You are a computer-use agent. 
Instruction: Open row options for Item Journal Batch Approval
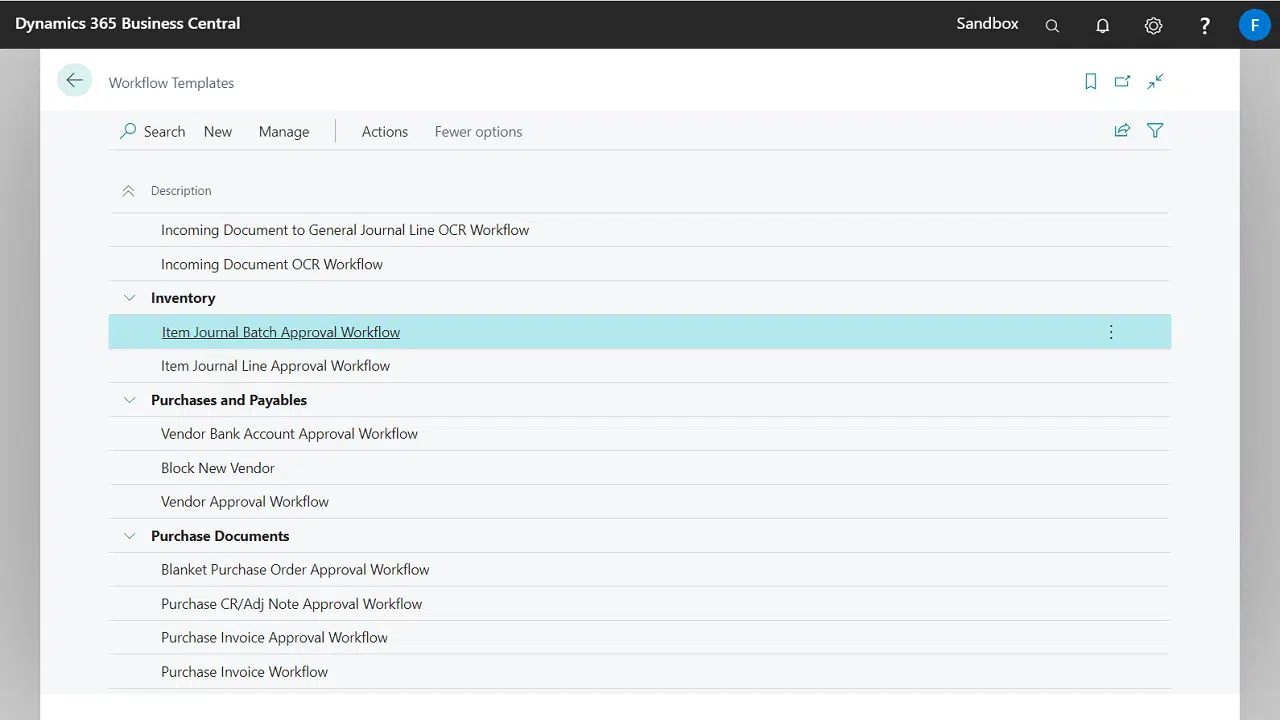point(1111,332)
